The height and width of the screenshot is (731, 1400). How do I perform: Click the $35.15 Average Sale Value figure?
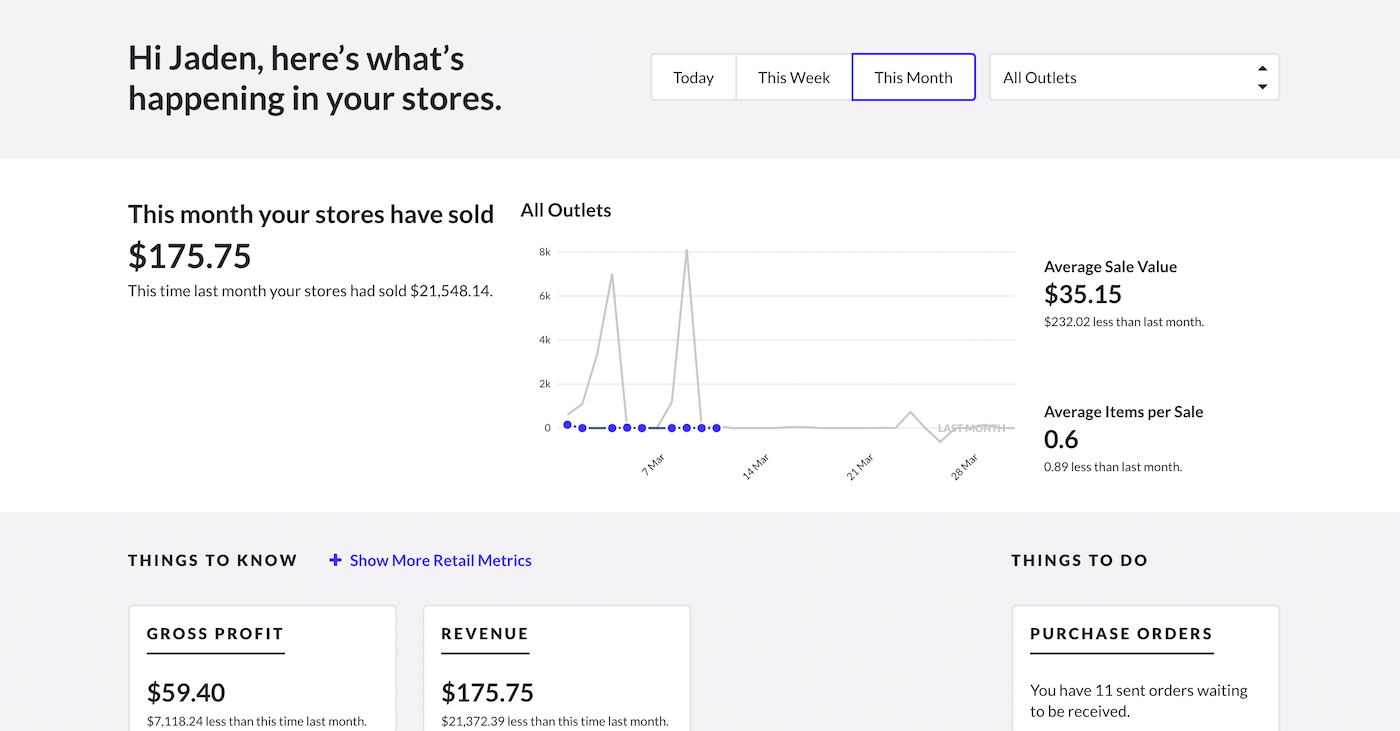tap(1083, 294)
